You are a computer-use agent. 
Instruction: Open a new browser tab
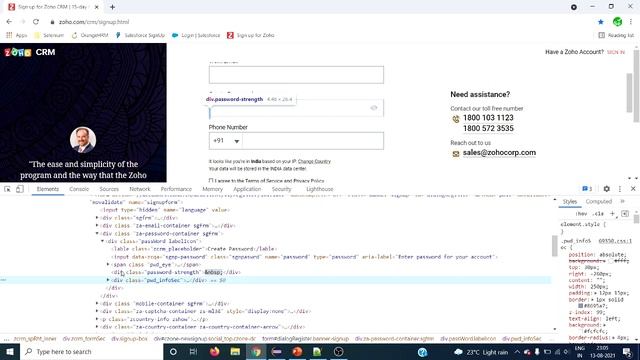(112, 7)
